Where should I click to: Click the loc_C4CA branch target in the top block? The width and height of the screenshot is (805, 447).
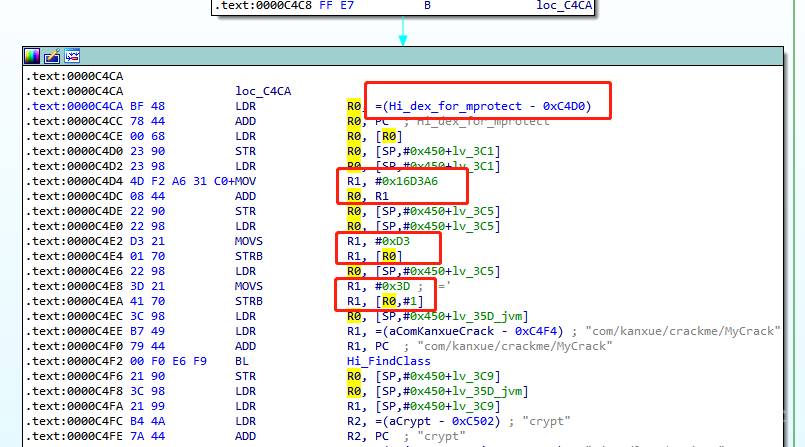pos(564,6)
